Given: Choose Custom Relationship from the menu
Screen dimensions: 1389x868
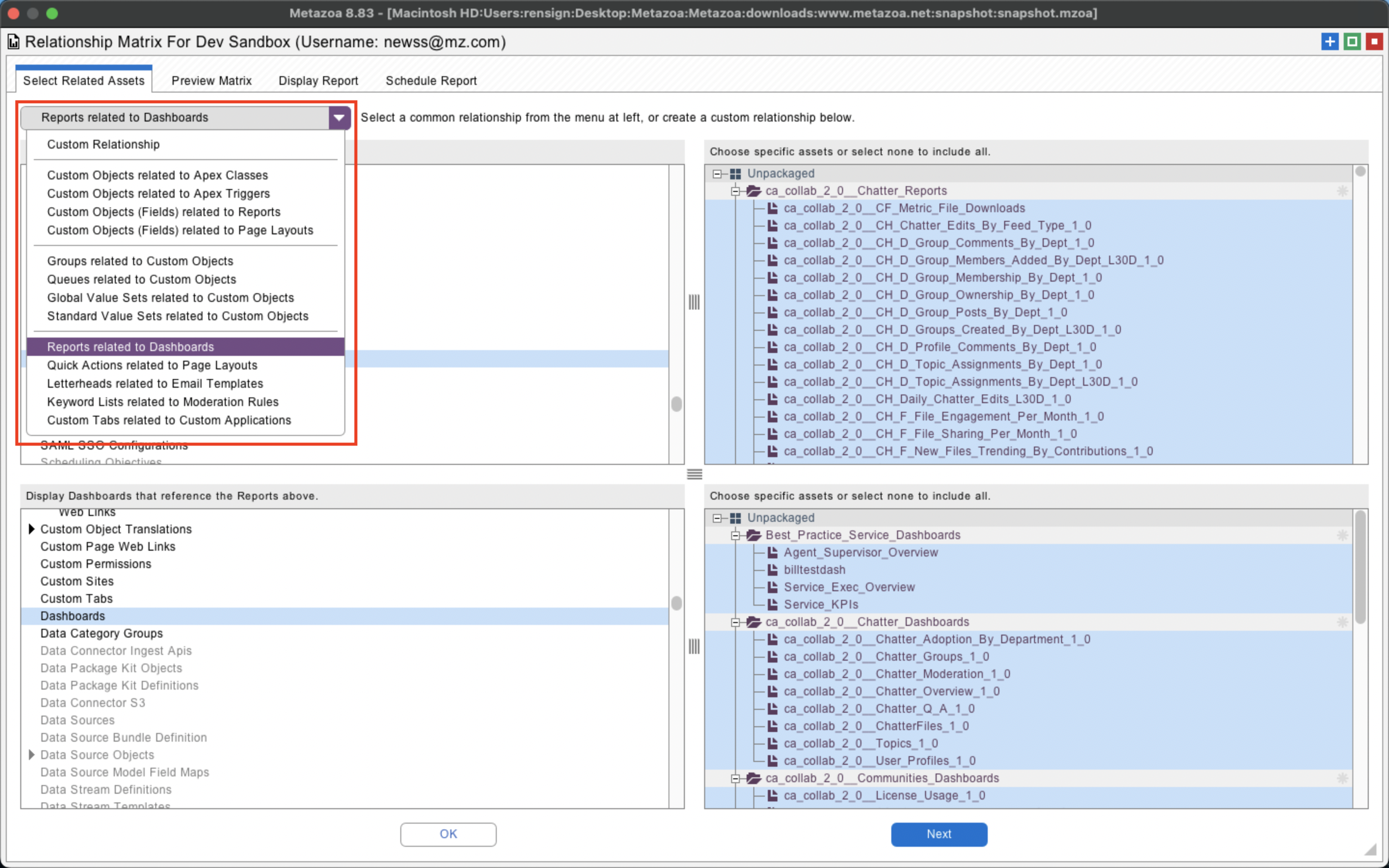Looking at the screenshot, I should coord(185,145).
